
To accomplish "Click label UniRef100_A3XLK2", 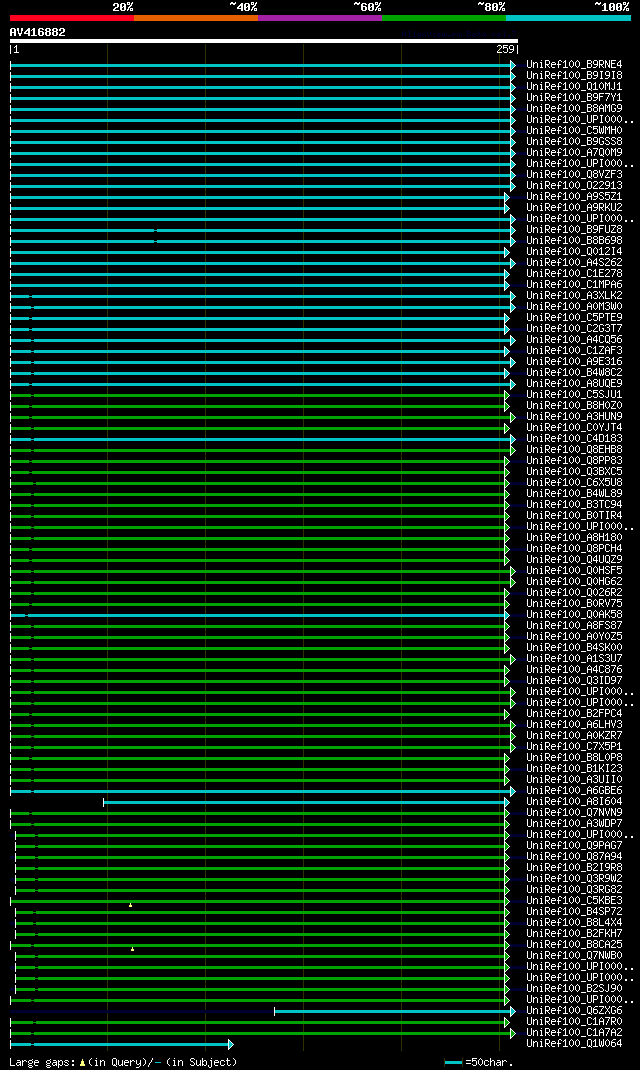I will (x=574, y=295).
